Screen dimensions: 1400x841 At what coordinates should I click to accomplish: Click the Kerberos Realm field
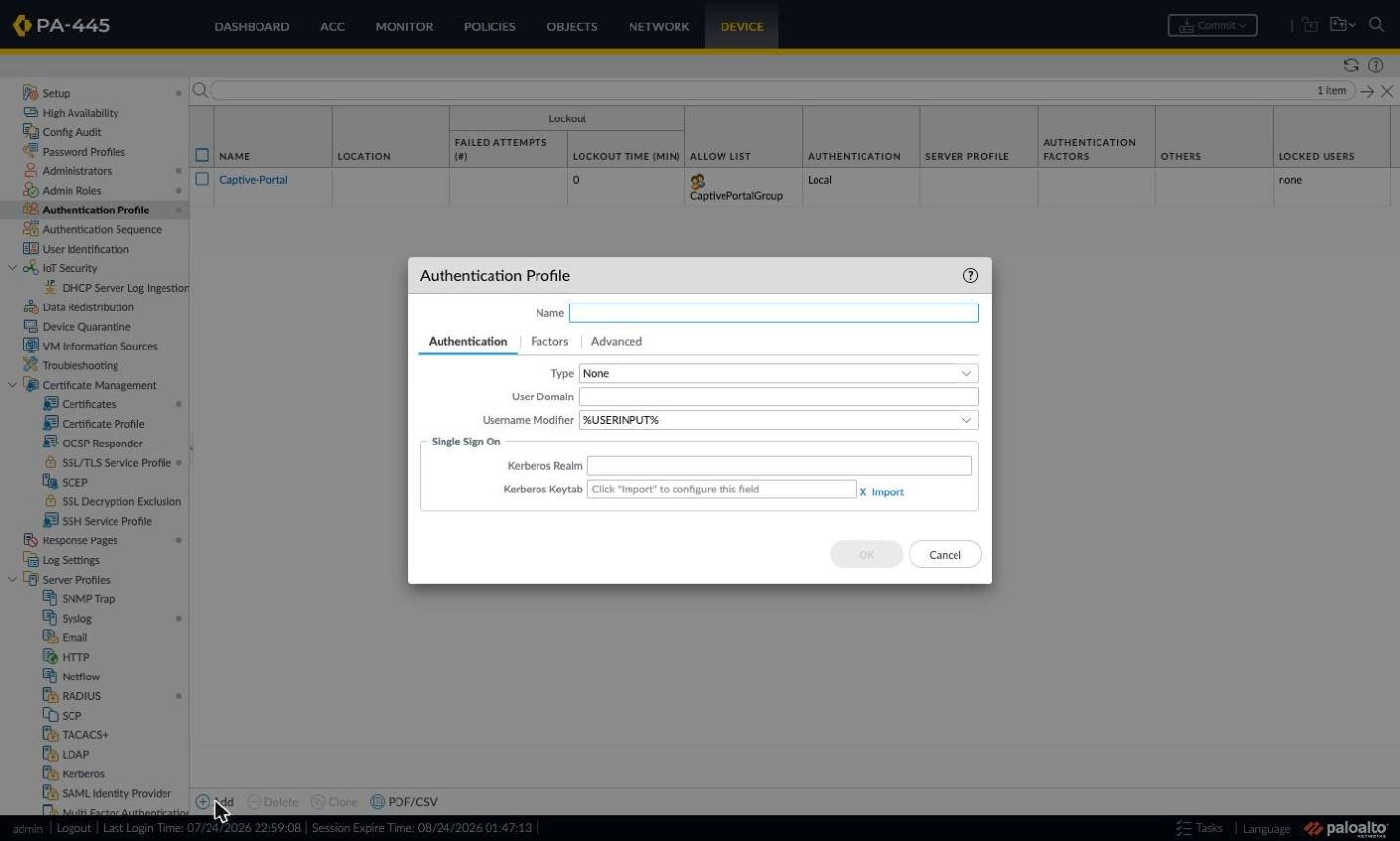point(779,466)
